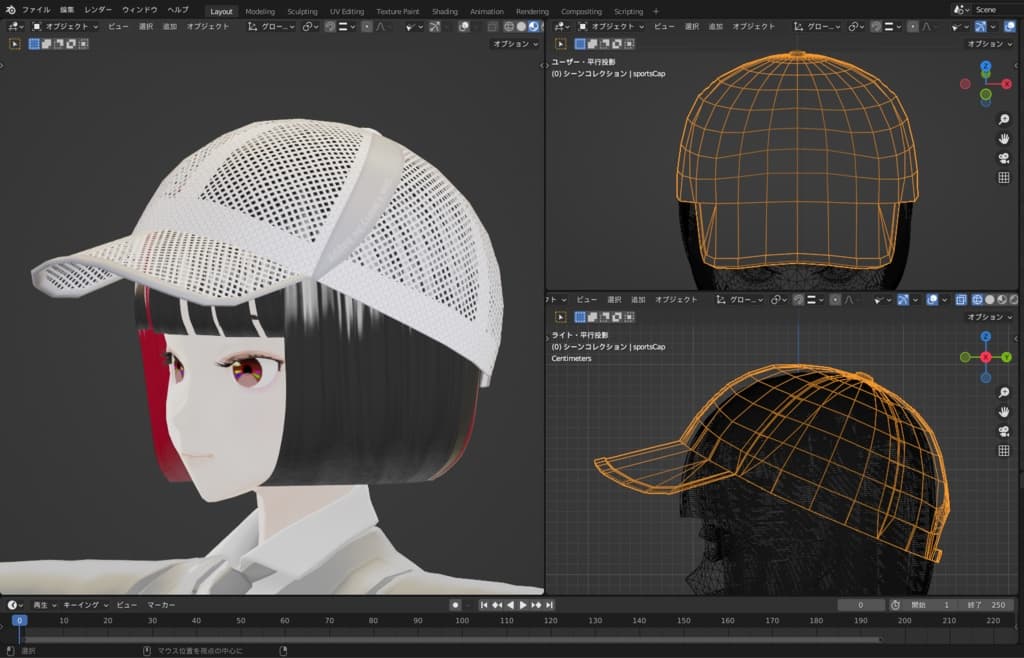This screenshot has width=1024, height=658.
Task: Open マーカー menu in timeline header
Action: [x=161, y=605]
